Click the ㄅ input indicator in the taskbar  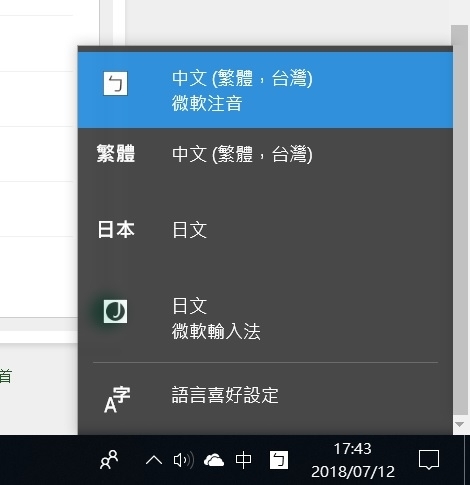(279, 460)
